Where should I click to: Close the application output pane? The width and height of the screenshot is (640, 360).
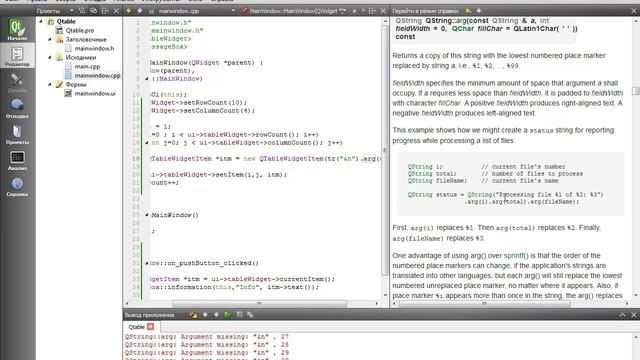tap(634, 315)
